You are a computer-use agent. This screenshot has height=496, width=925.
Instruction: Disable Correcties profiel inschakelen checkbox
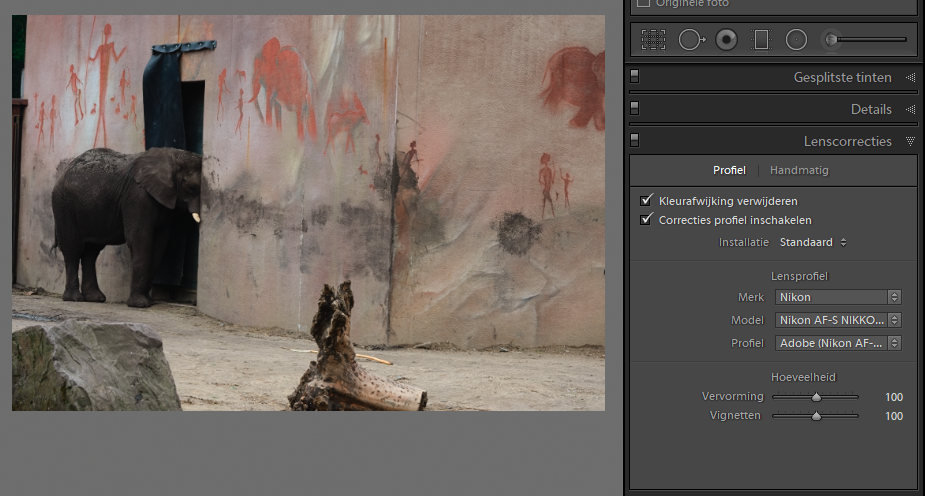point(646,220)
